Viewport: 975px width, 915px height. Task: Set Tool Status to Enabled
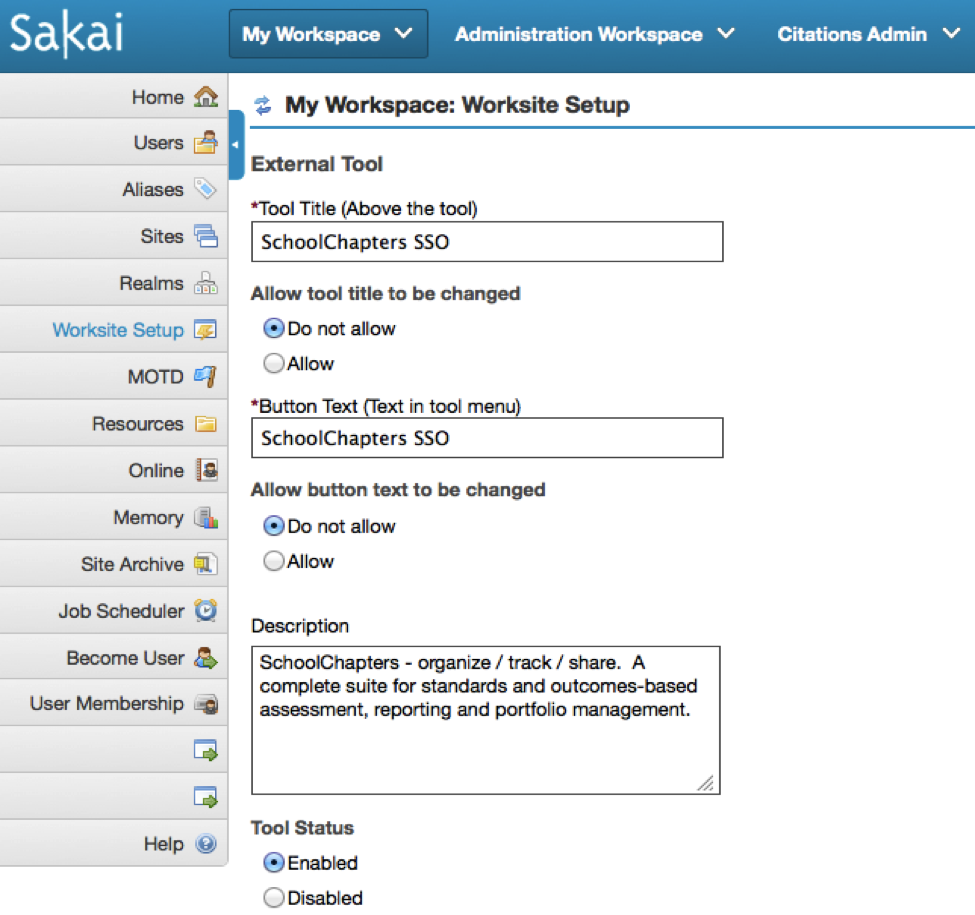pos(274,862)
